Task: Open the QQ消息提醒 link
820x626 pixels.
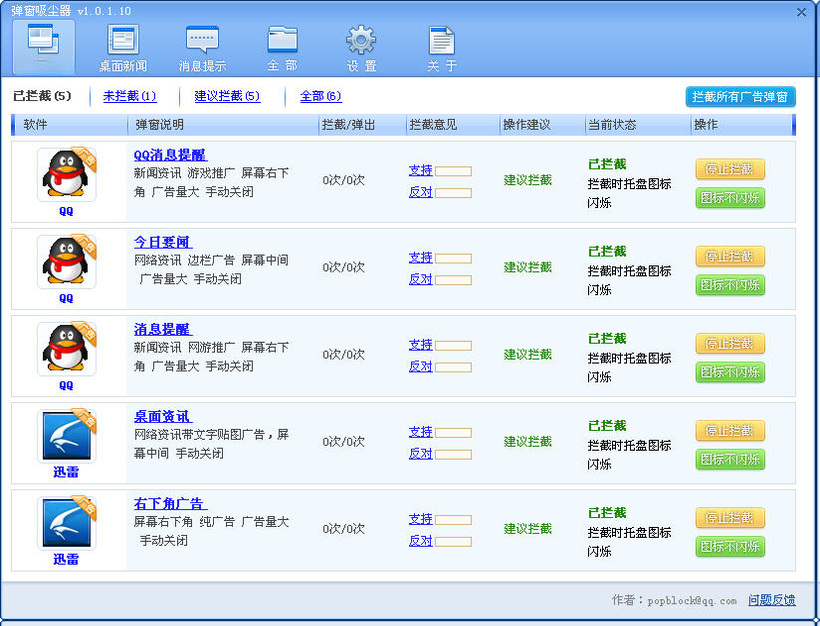Action: 170,155
